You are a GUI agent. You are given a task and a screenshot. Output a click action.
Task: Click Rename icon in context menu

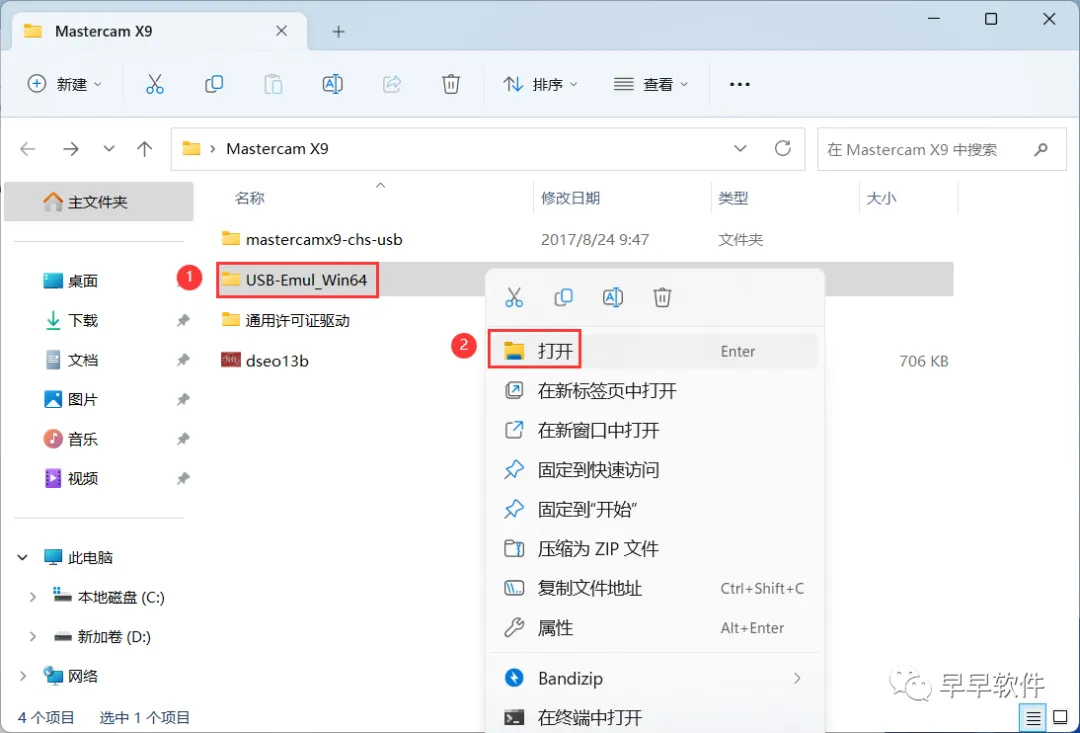pos(613,297)
